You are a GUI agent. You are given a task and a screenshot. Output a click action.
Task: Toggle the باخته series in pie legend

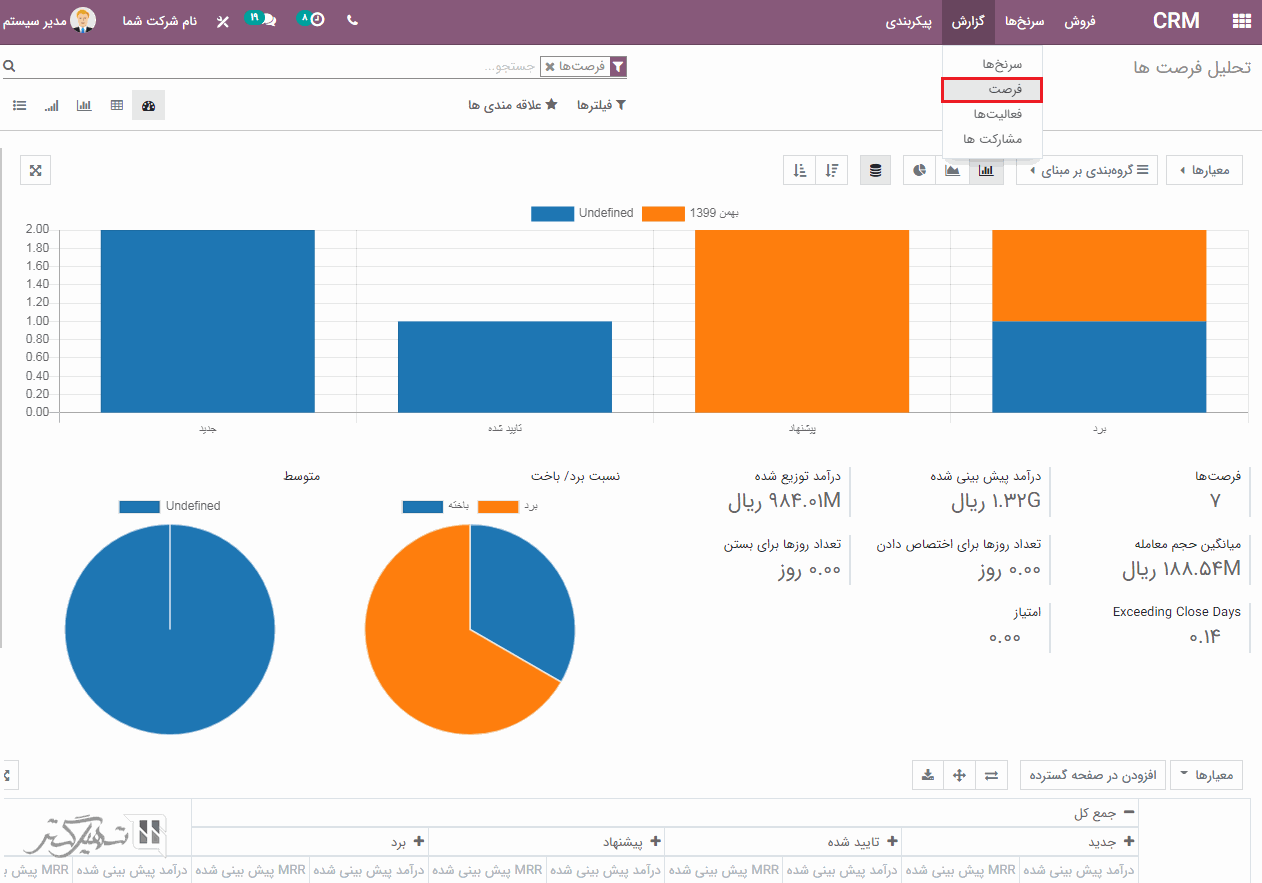[422, 506]
